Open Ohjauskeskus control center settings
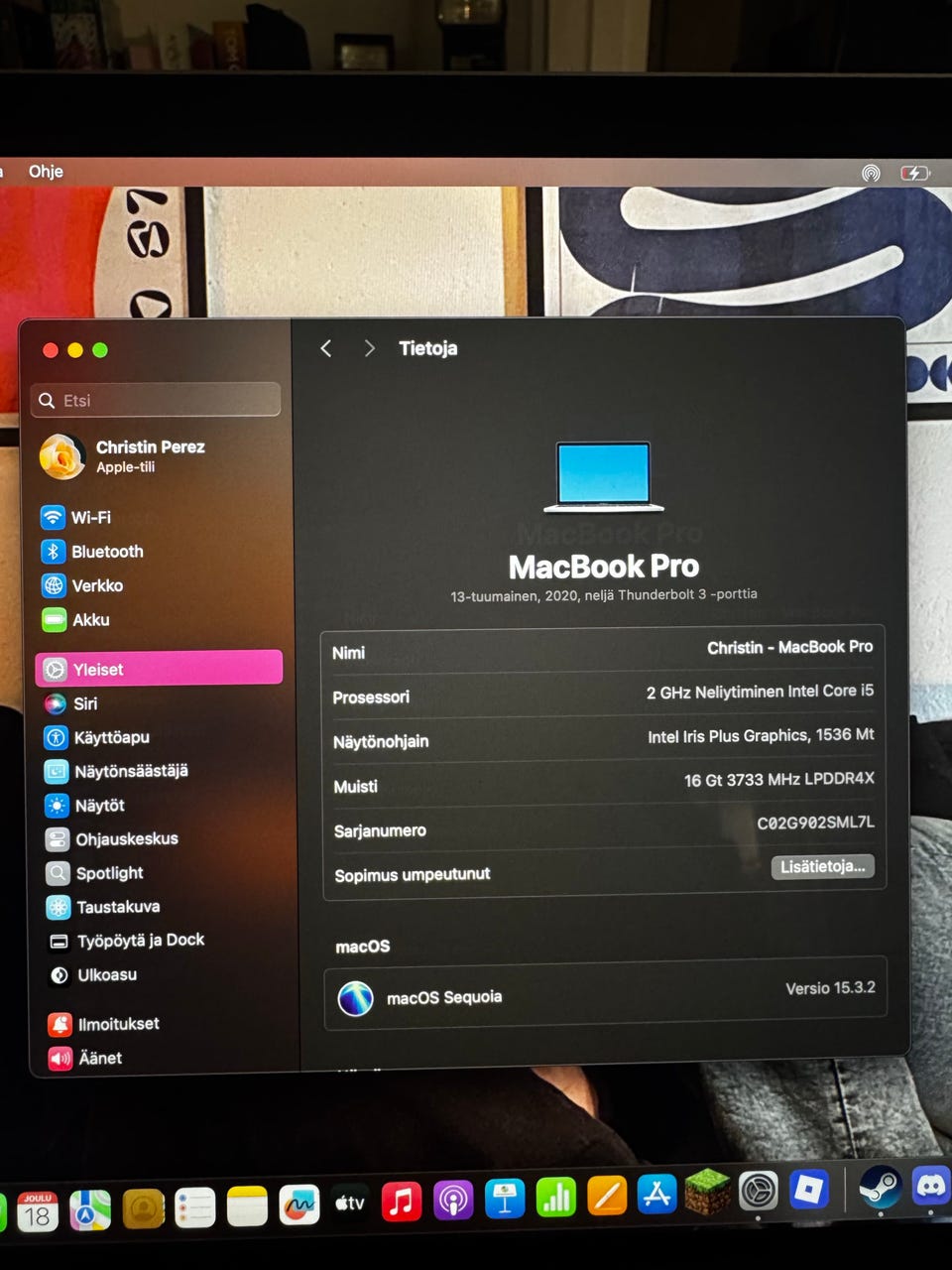The image size is (952, 1270). pyautogui.click(x=112, y=838)
